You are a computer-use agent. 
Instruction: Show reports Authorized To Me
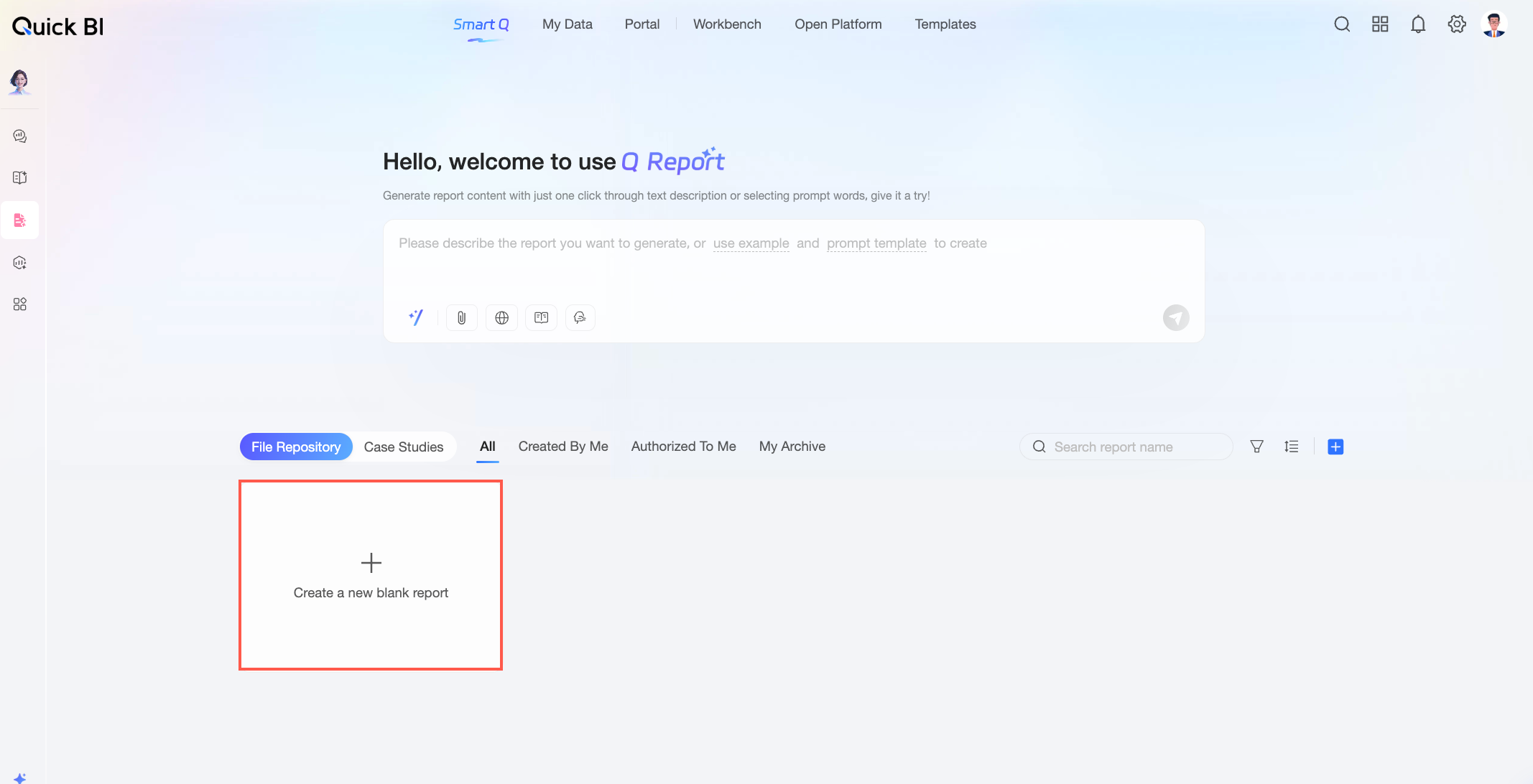(x=684, y=447)
